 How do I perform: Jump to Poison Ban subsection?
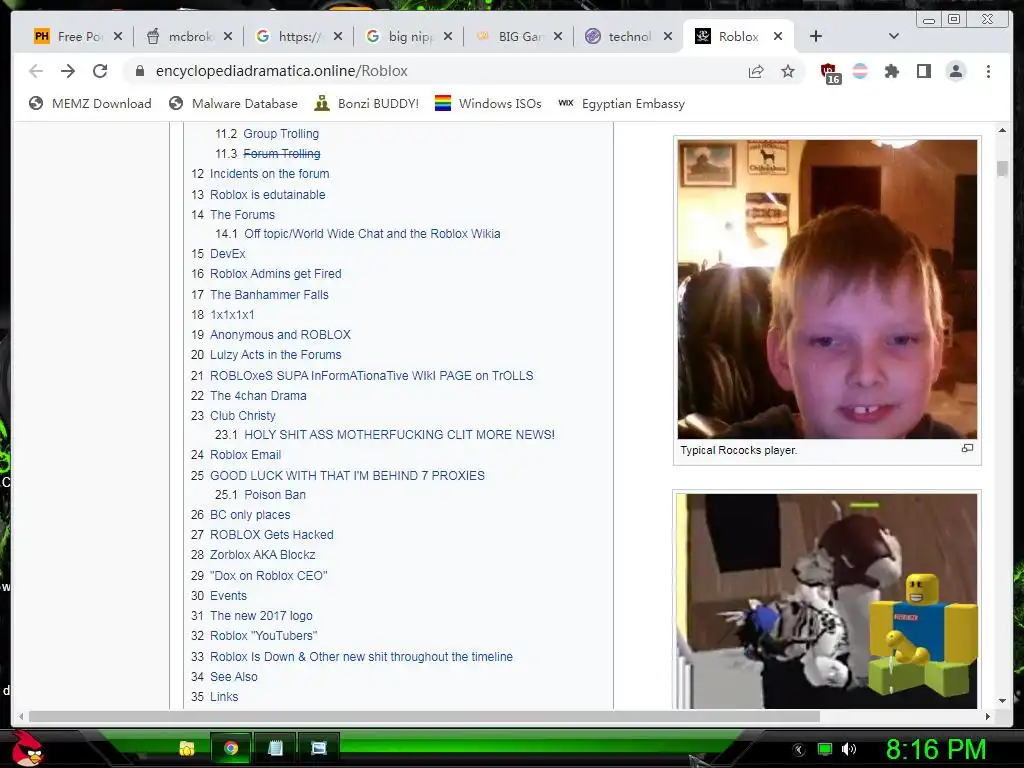[275, 494]
